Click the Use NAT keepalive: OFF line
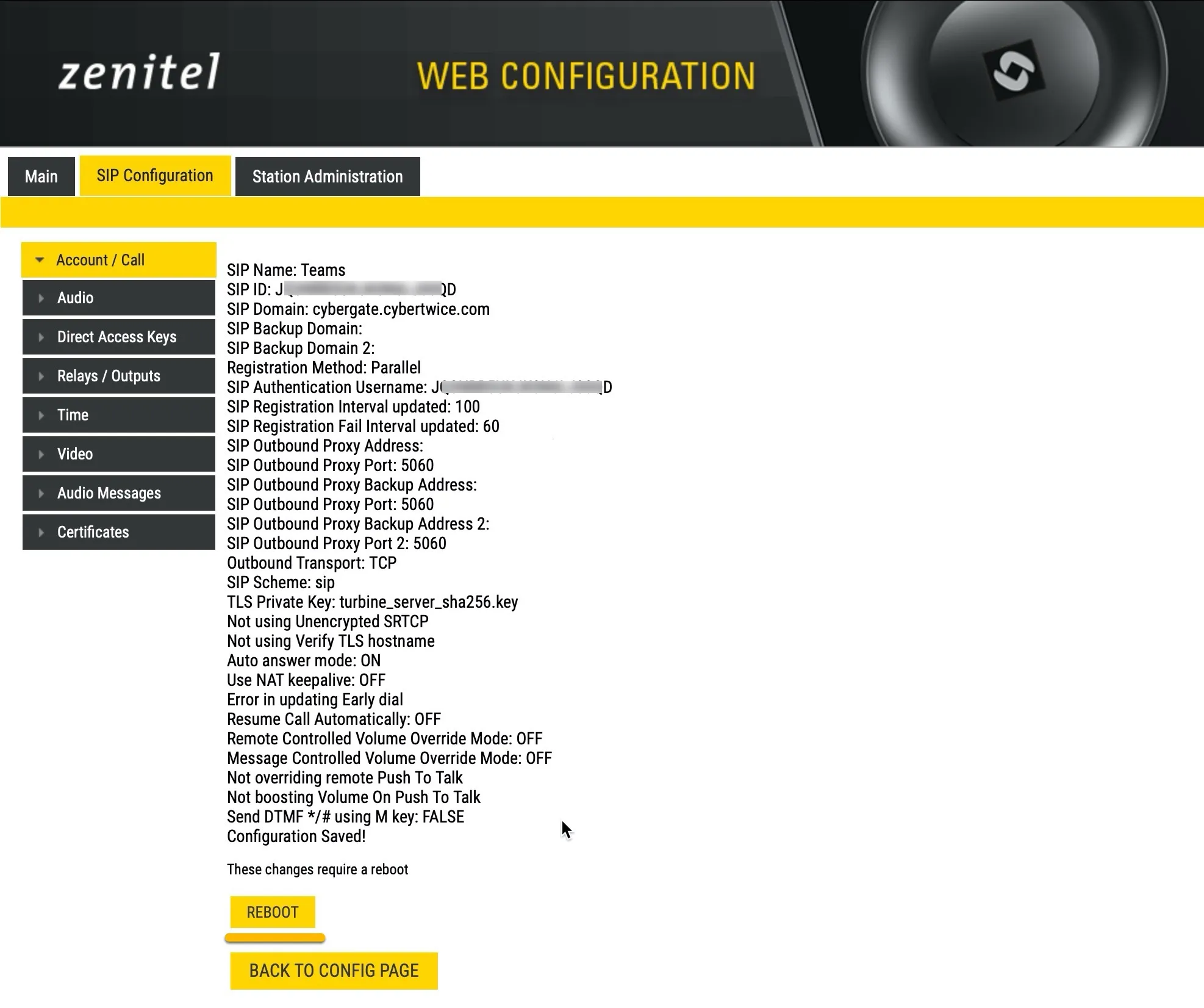Image resolution: width=1204 pixels, height=1008 pixels. click(306, 680)
